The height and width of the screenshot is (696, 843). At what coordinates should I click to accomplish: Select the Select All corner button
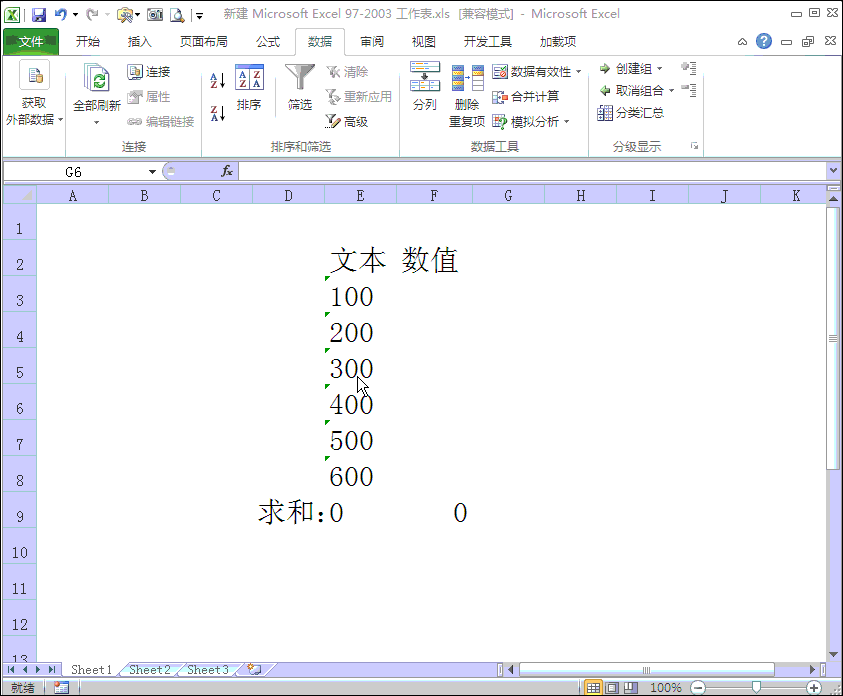[20, 195]
